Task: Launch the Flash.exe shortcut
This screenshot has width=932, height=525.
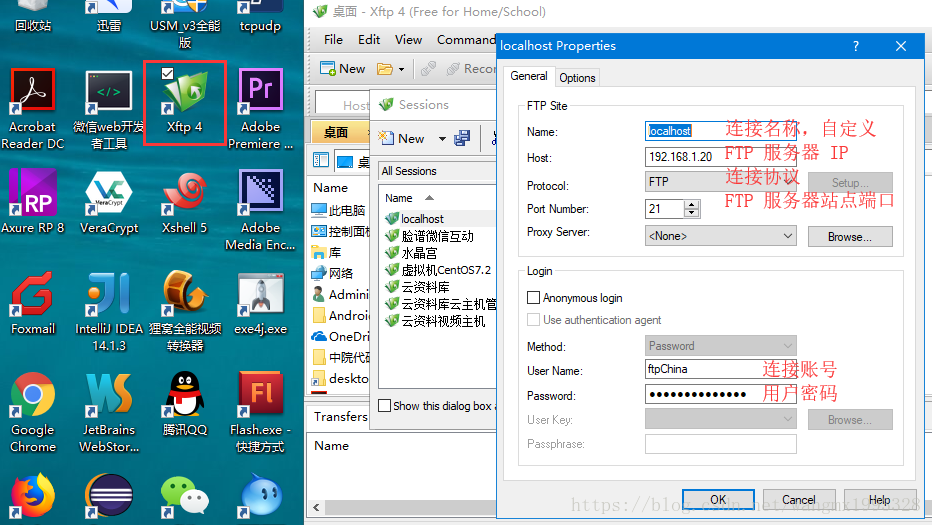Action: coord(260,411)
